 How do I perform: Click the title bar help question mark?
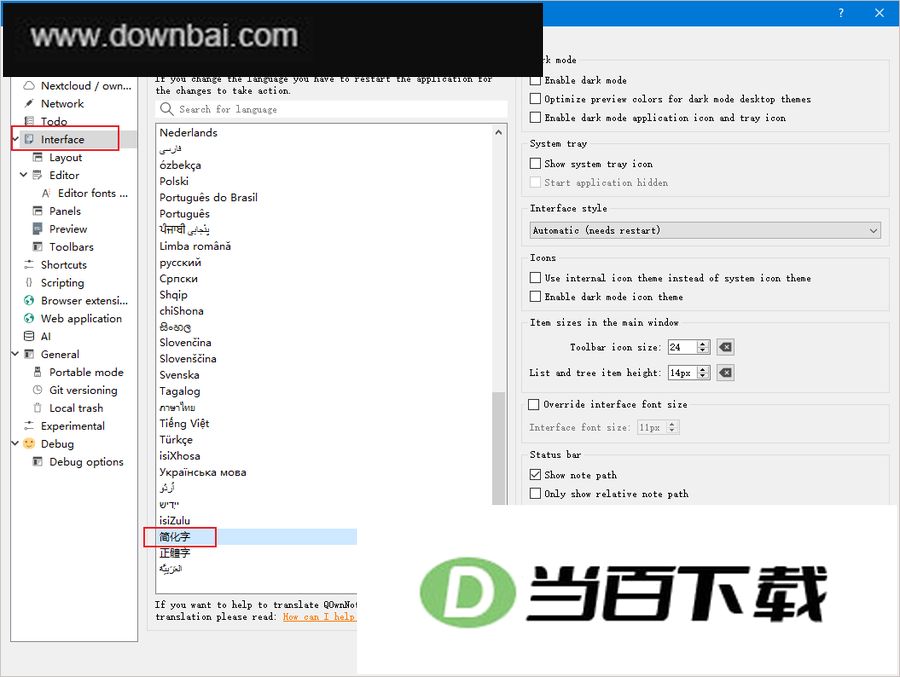(841, 13)
